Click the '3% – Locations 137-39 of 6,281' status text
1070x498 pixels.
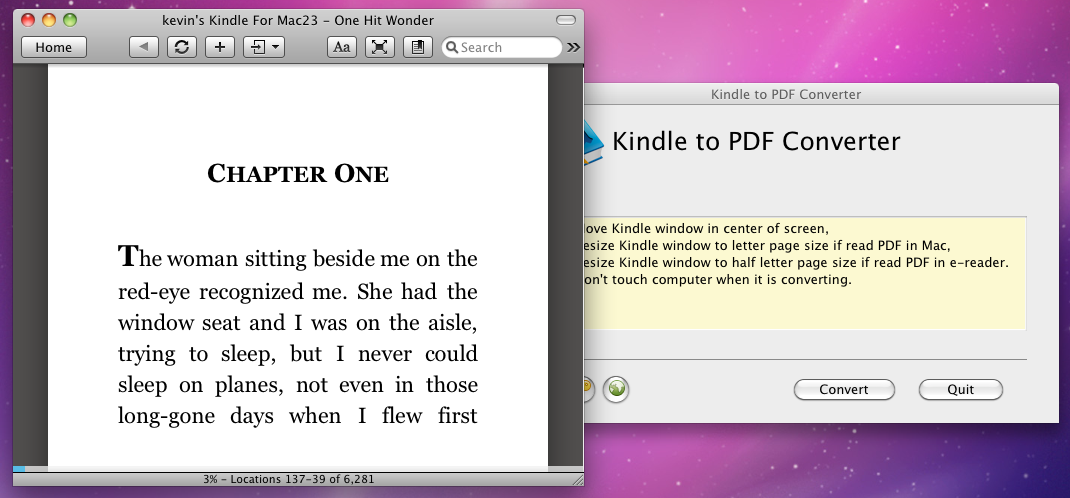coord(289,480)
